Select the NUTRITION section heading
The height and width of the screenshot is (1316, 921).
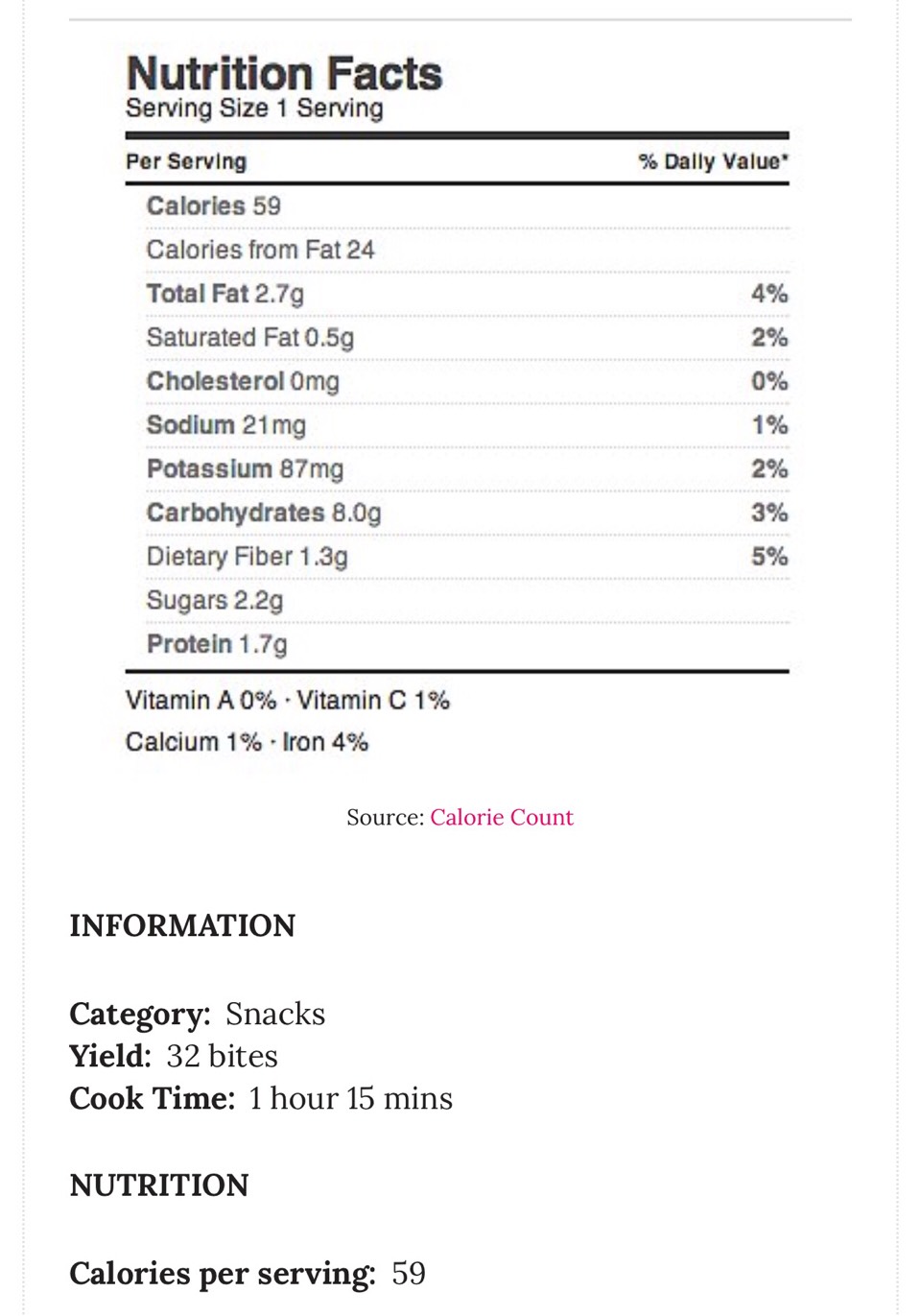click(x=159, y=1184)
